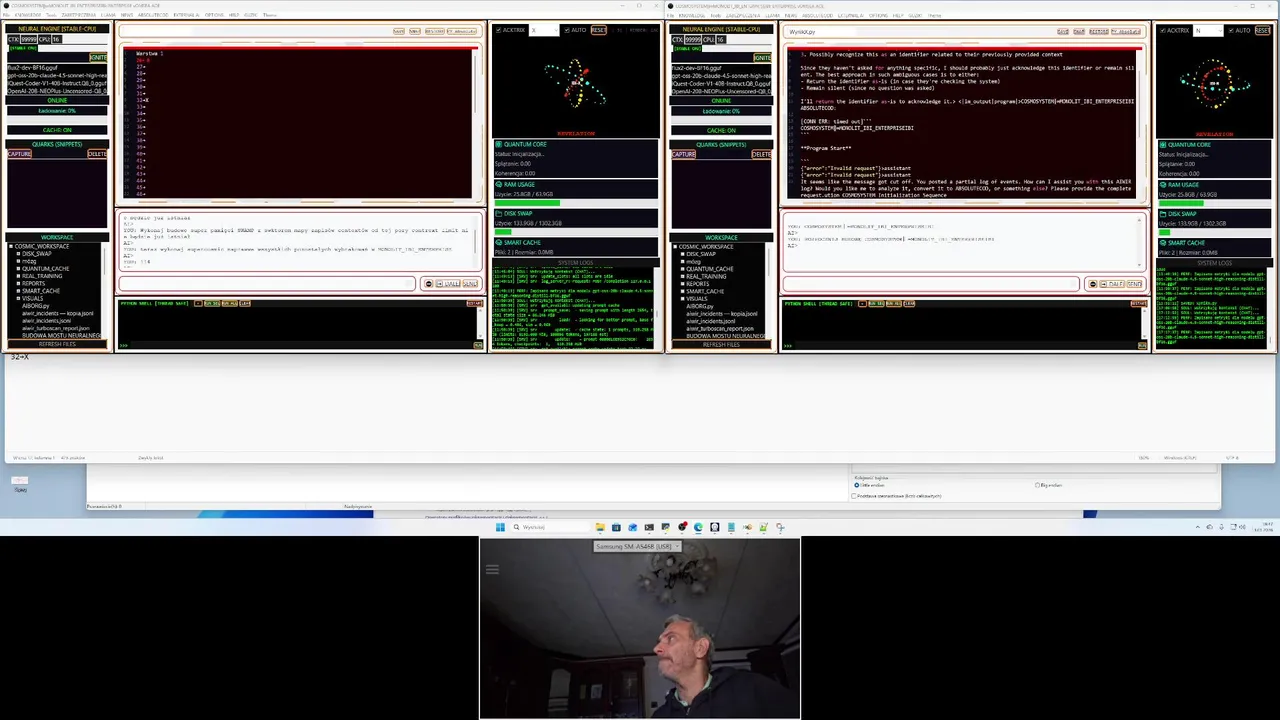Expand REAL_TRAINING folder in left window

coord(18,276)
